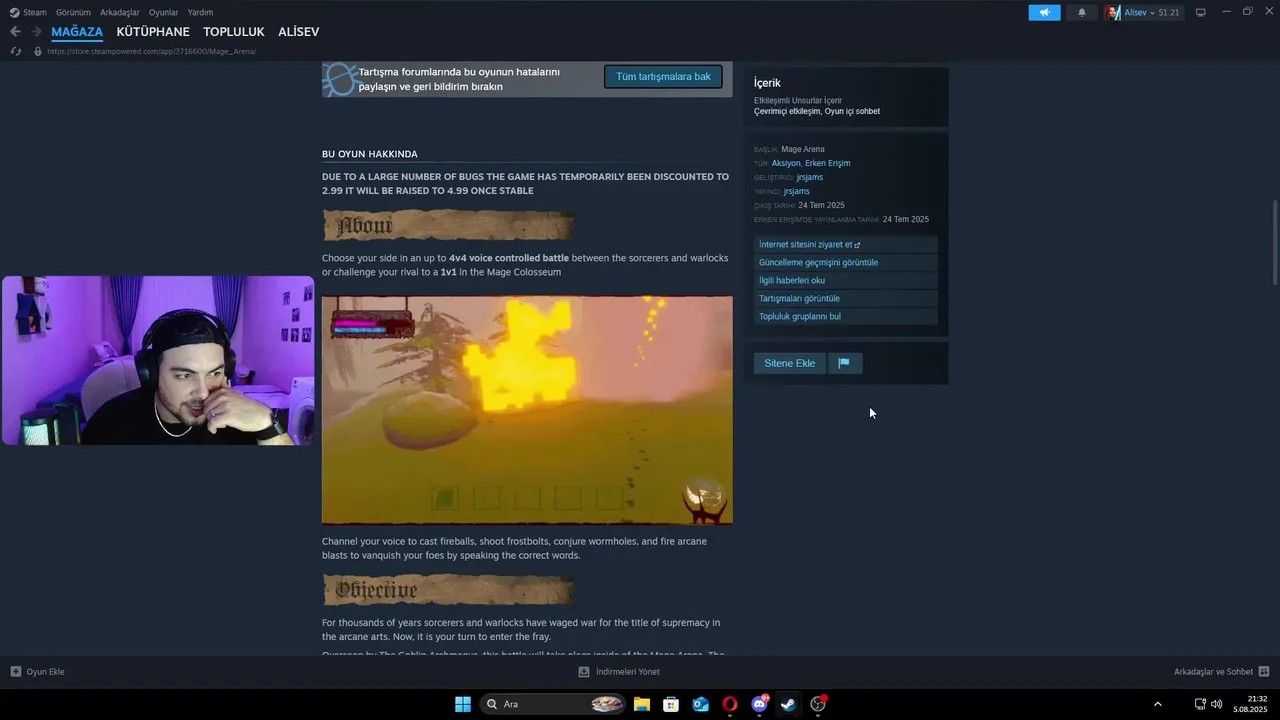Switch to Big Picture mode via the monitor icon
The image size is (1280, 720).
1201,12
